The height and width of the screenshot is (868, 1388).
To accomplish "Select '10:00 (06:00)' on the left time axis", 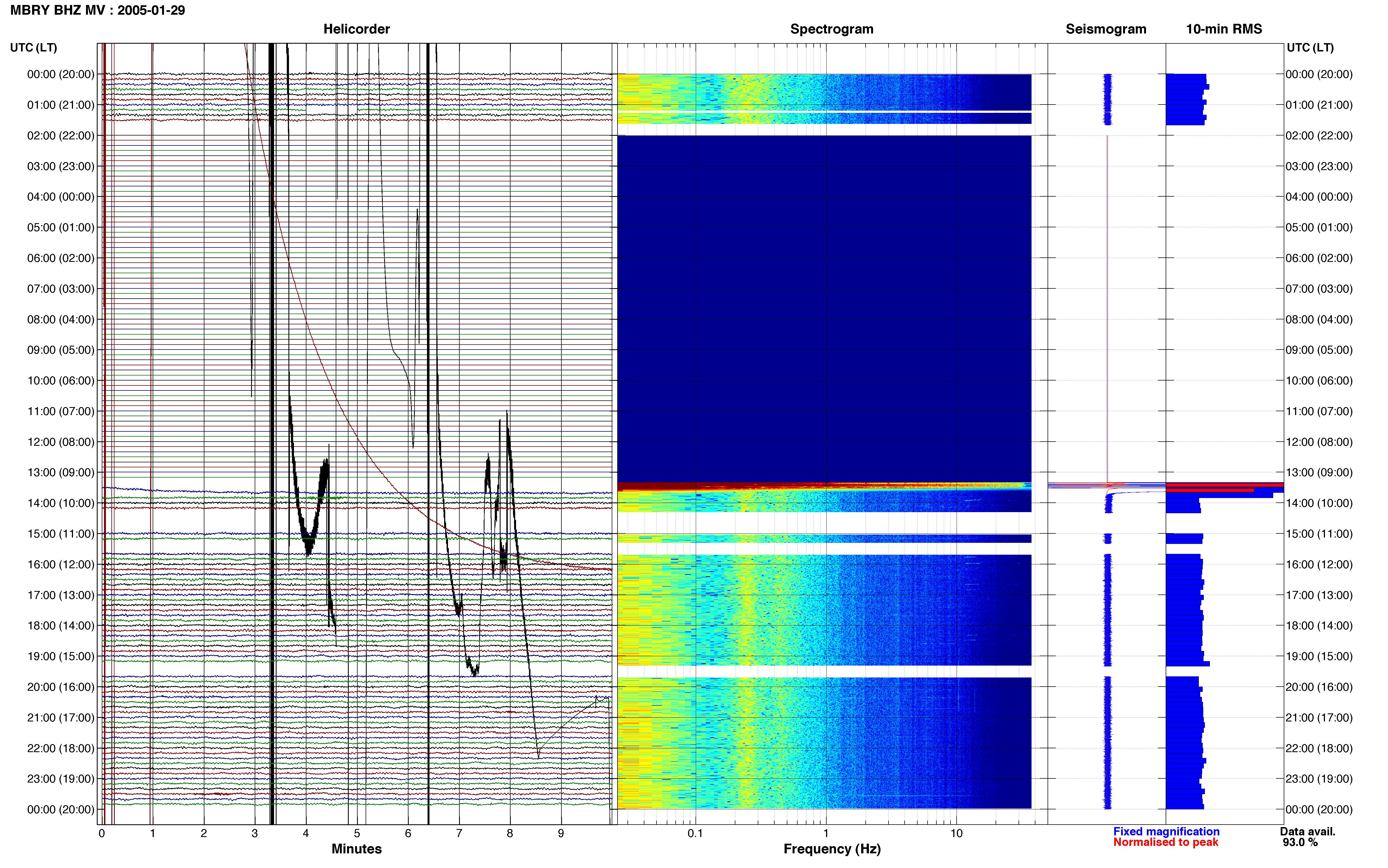I will tap(61, 380).
